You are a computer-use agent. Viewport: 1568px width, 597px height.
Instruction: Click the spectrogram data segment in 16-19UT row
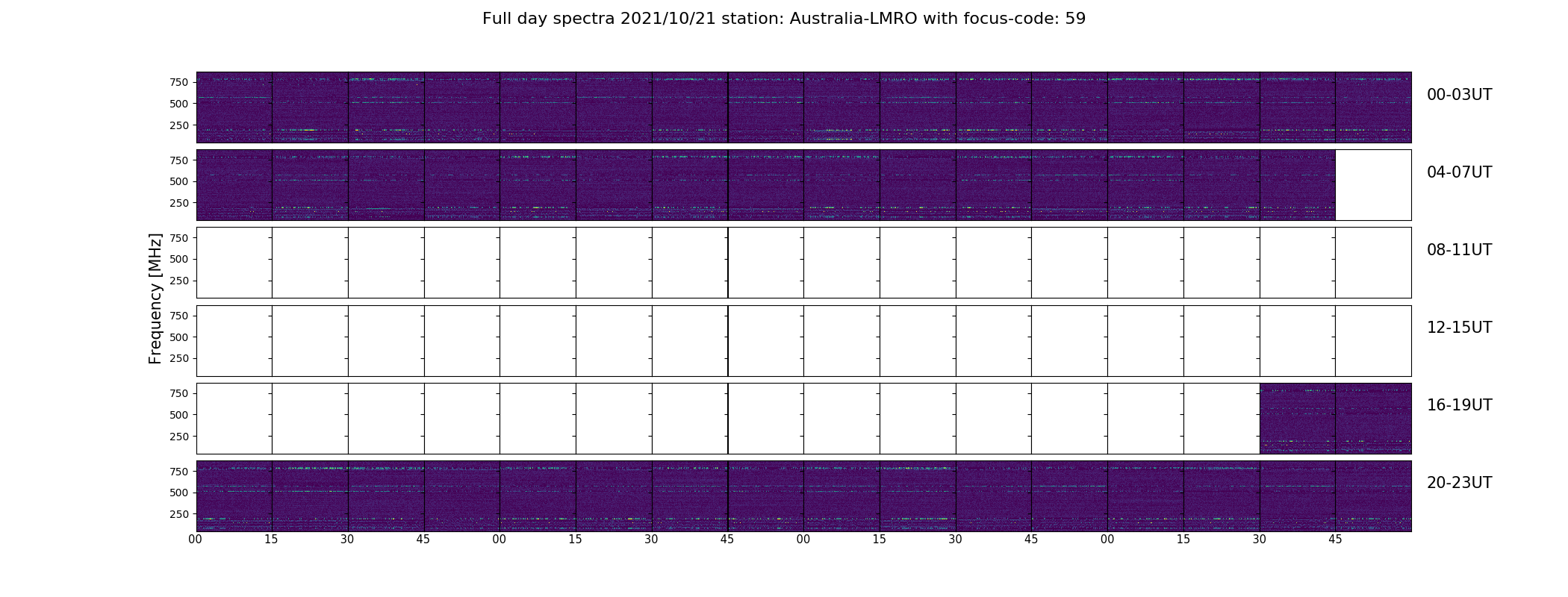tap(1335, 419)
